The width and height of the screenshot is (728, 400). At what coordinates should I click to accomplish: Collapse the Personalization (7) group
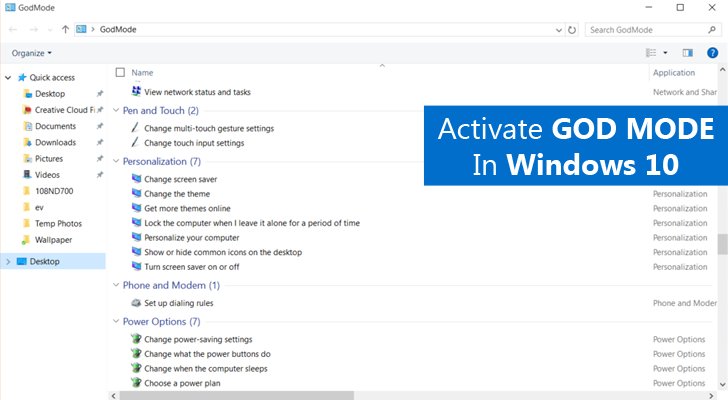click(x=114, y=161)
